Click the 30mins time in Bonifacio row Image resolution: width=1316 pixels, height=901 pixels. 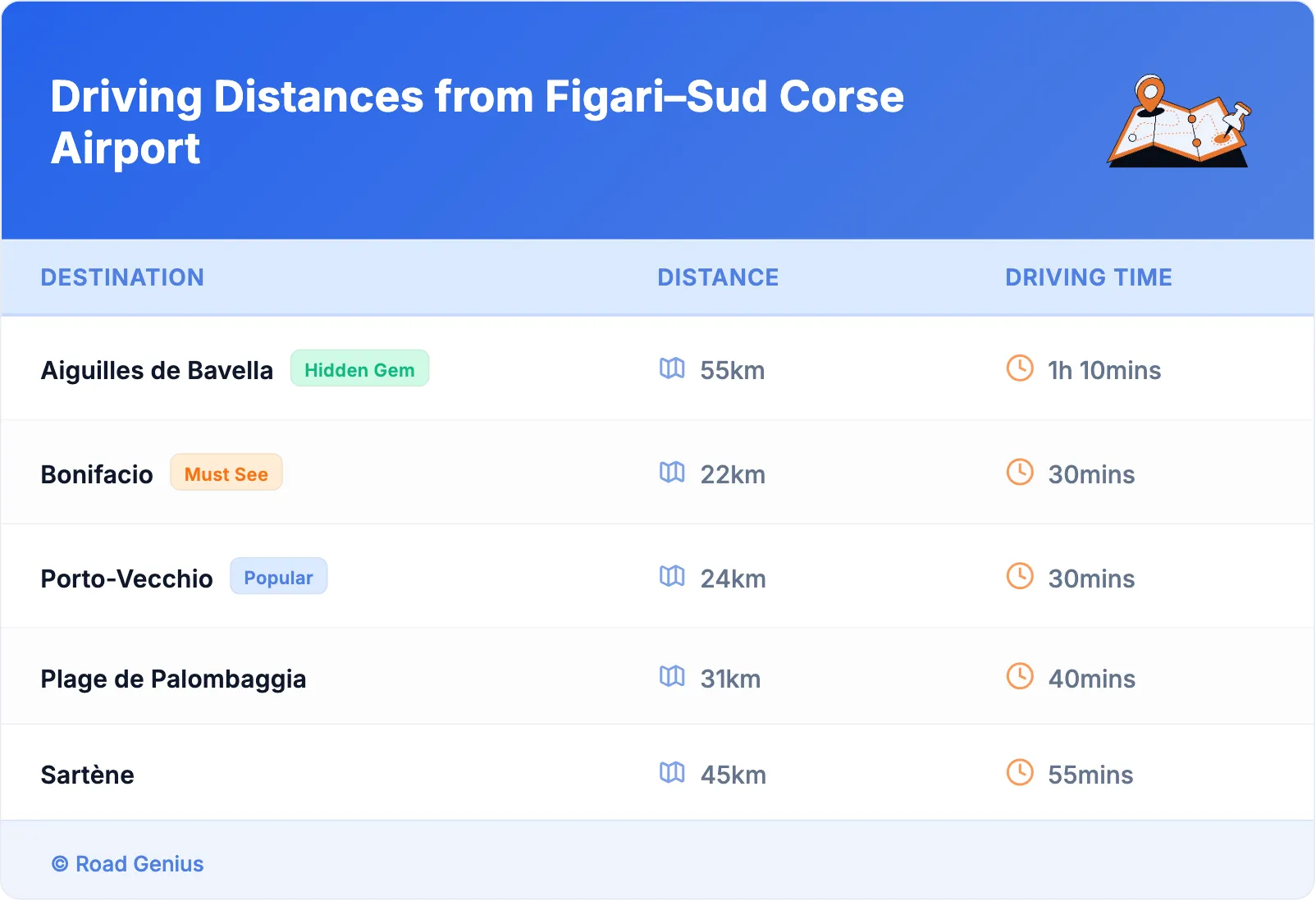pyautogui.click(x=1091, y=474)
